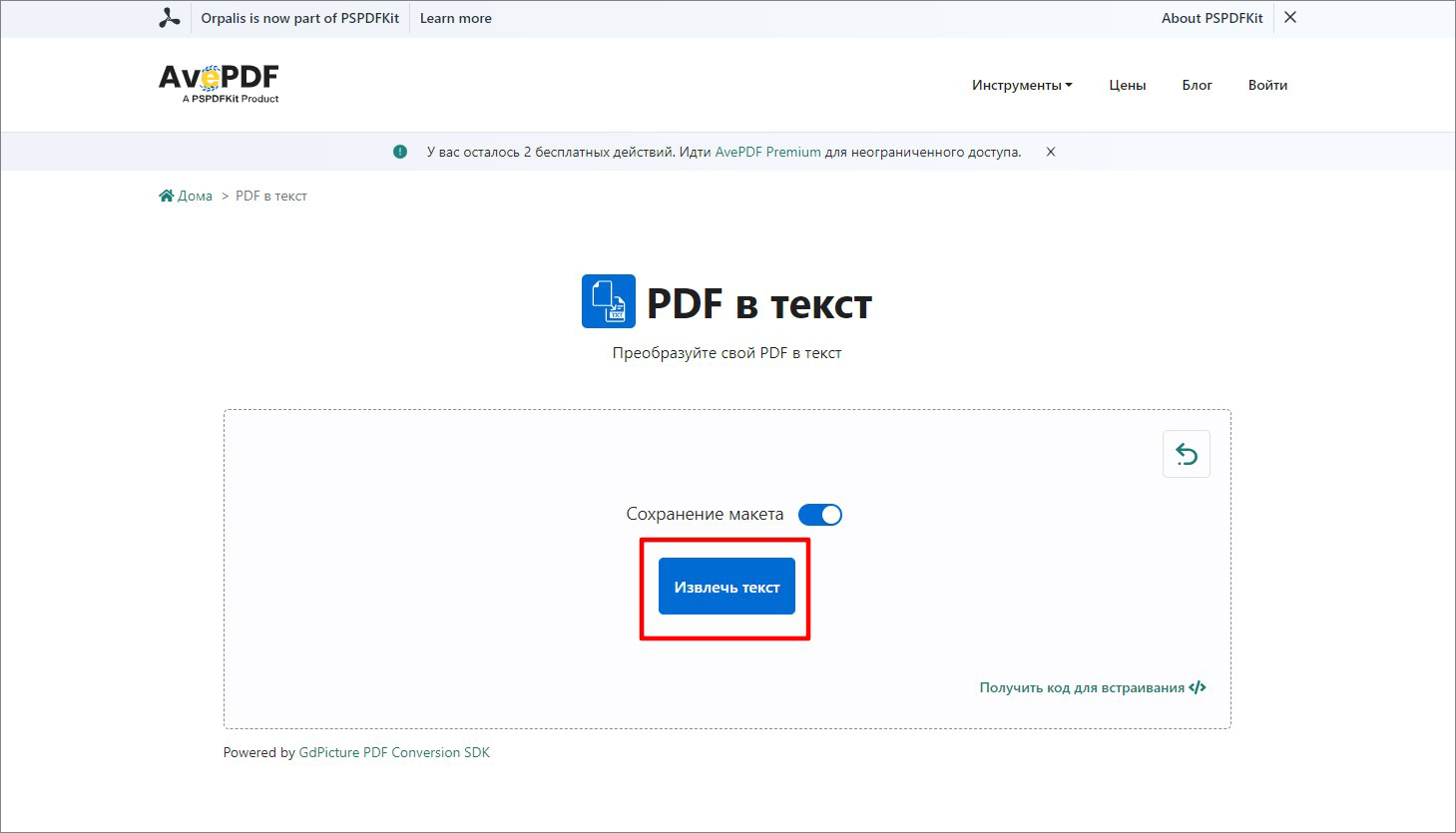Open the About PSPDFKit link

[1213, 18]
